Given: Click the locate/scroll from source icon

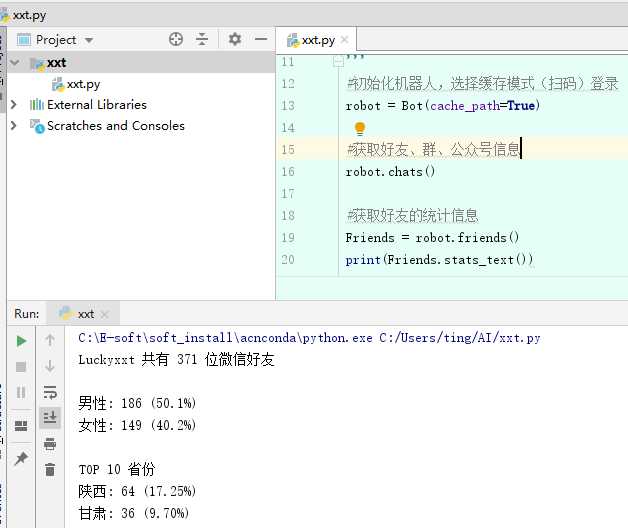Looking at the screenshot, I should [176, 39].
